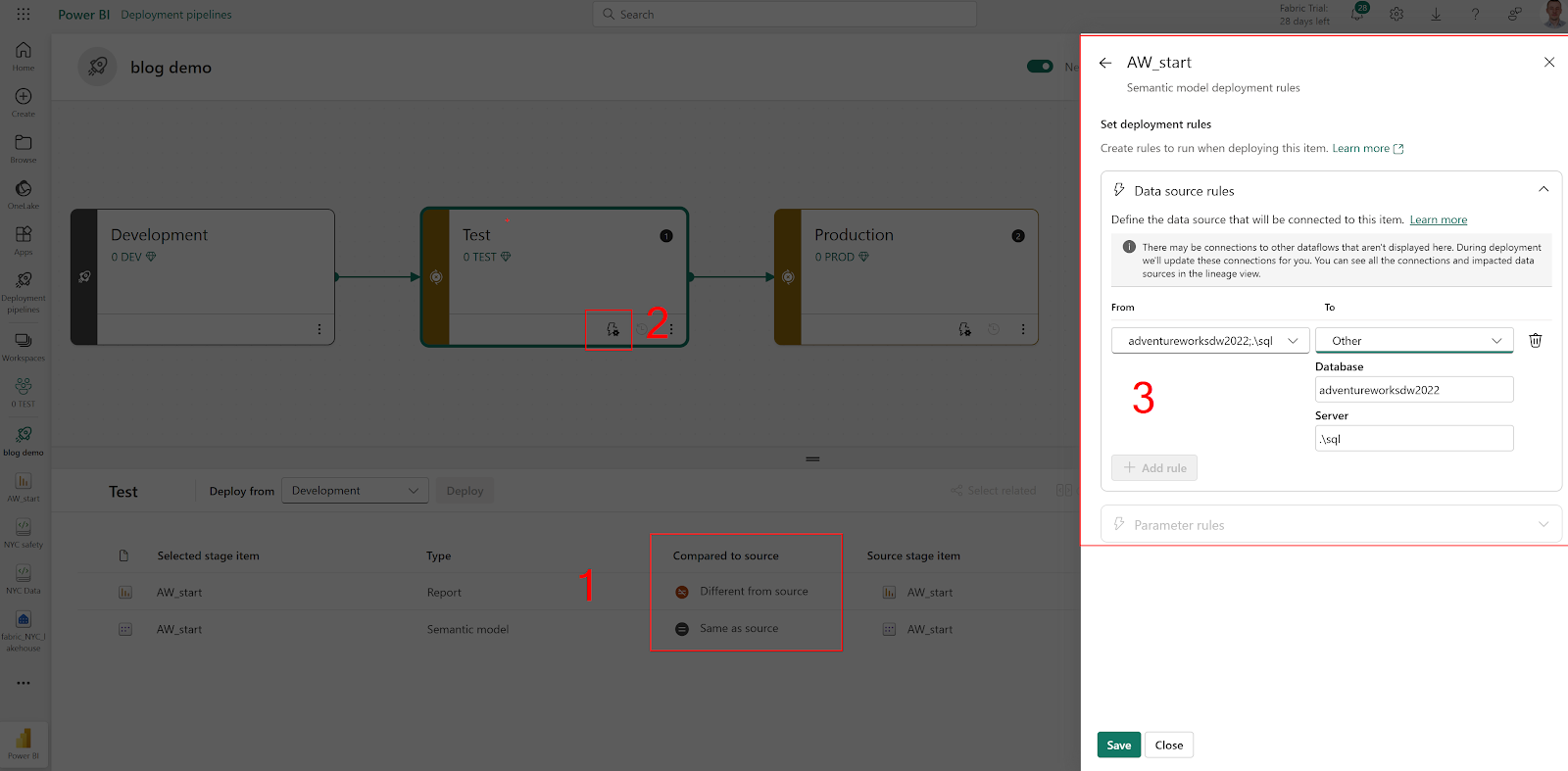The image size is (1568, 771).
Task: Open deployment rules icon on Production stage
Action: pyautogui.click(x=964, y=329)
